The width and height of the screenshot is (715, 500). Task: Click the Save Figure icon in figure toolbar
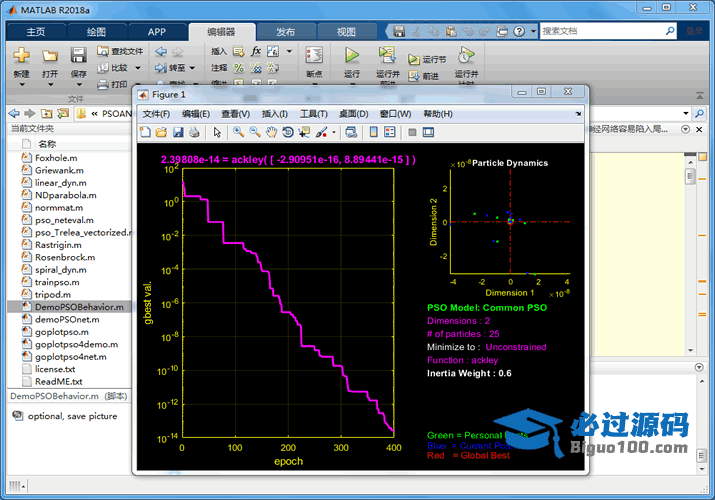pos(178,132)
